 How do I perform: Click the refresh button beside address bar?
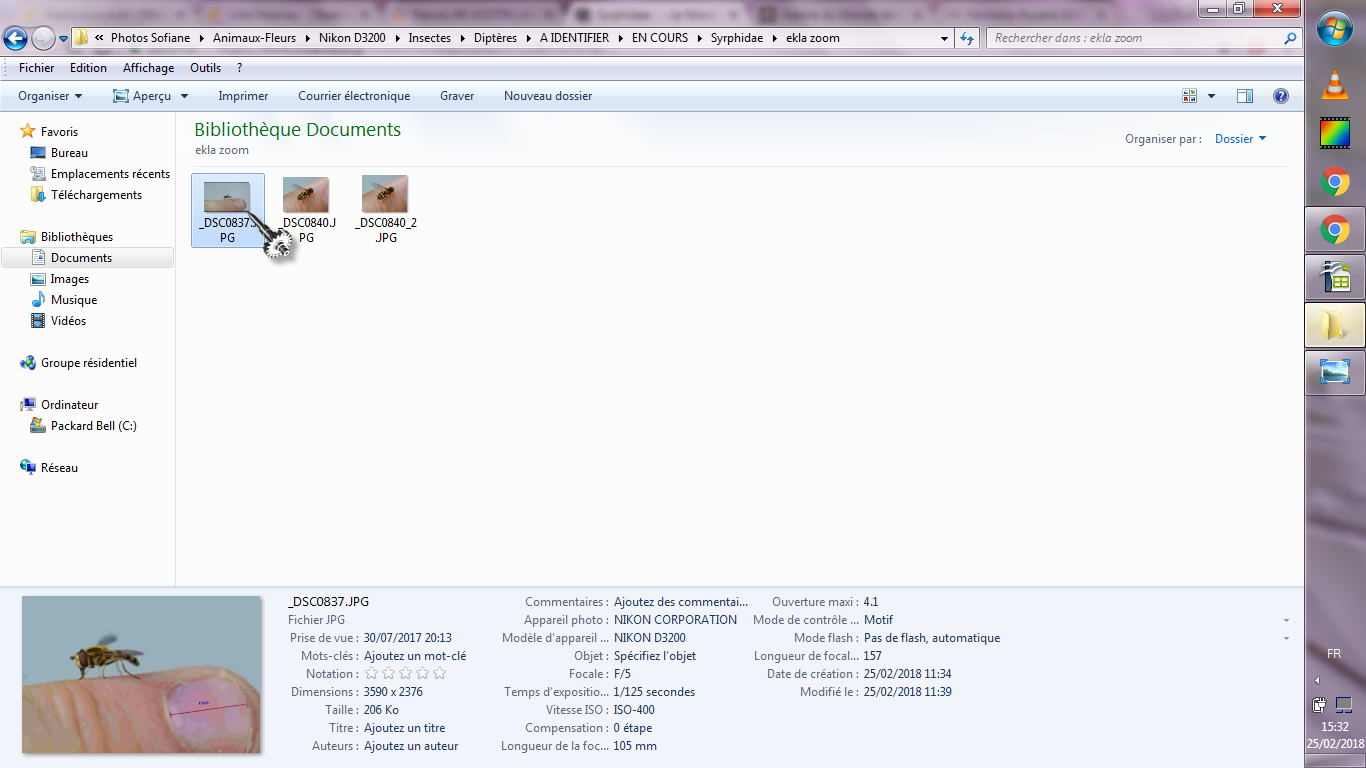click(x=967, y=38)
